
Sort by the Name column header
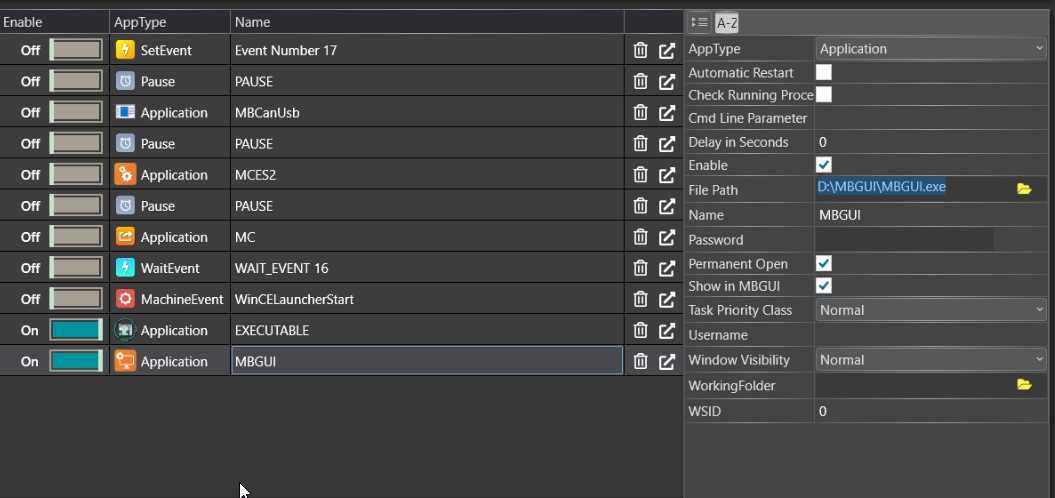pyautogui.click(x=427, y=22)
